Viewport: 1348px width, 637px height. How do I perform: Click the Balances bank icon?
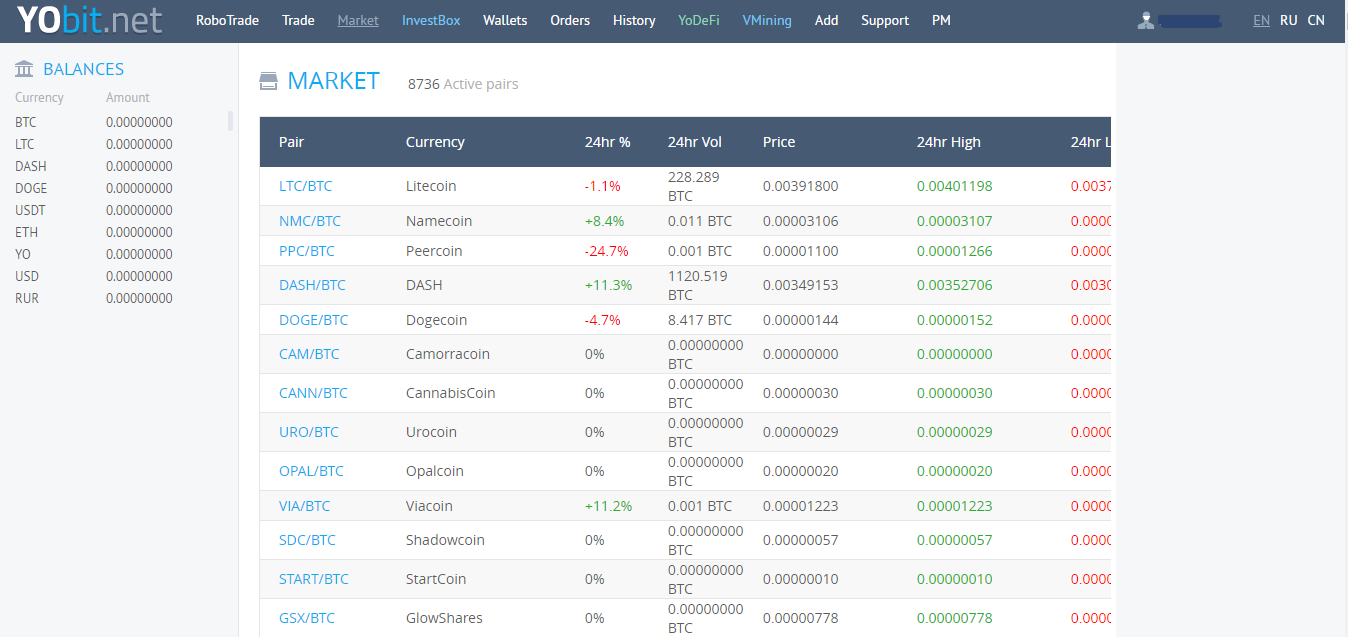25,69
